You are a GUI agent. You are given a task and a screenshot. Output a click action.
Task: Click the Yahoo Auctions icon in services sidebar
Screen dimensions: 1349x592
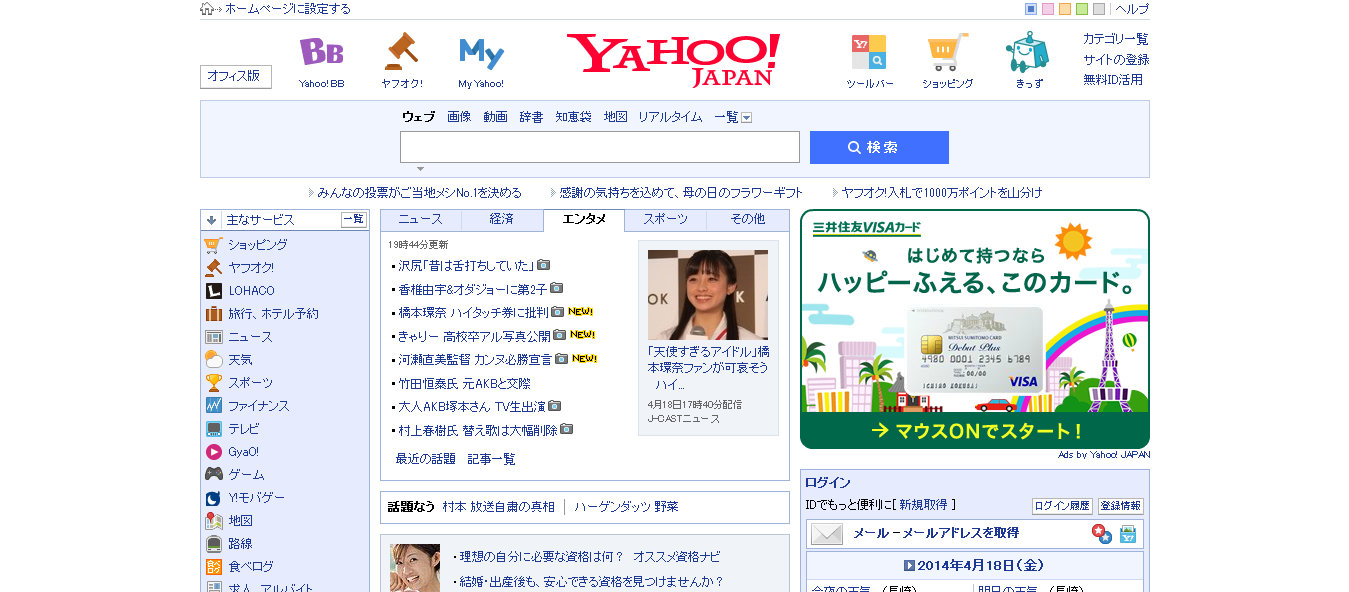point(213,268)
